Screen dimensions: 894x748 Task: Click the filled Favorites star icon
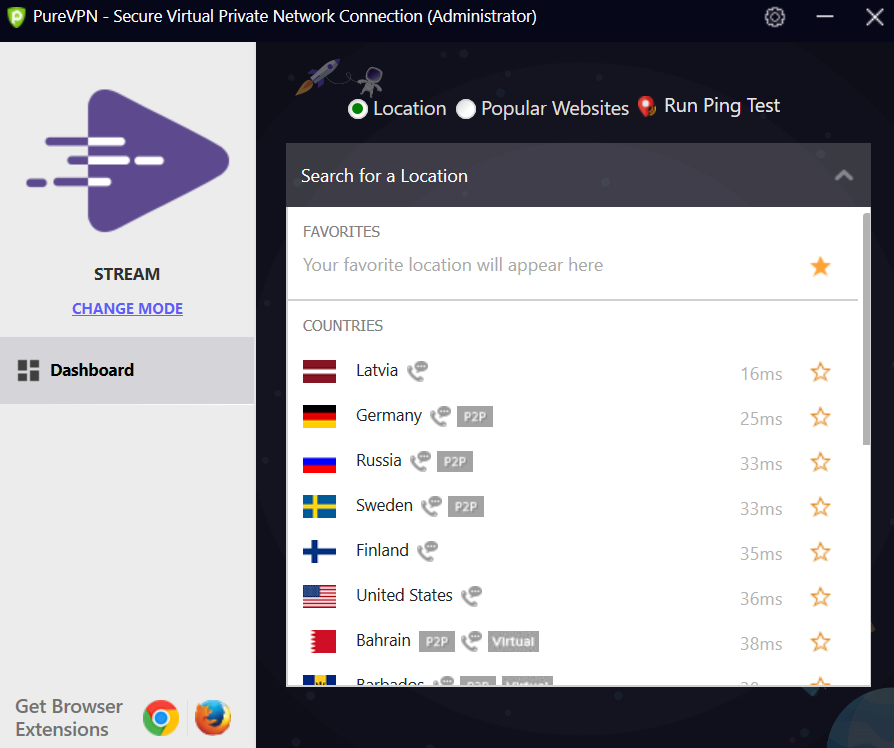click(820, 266)
